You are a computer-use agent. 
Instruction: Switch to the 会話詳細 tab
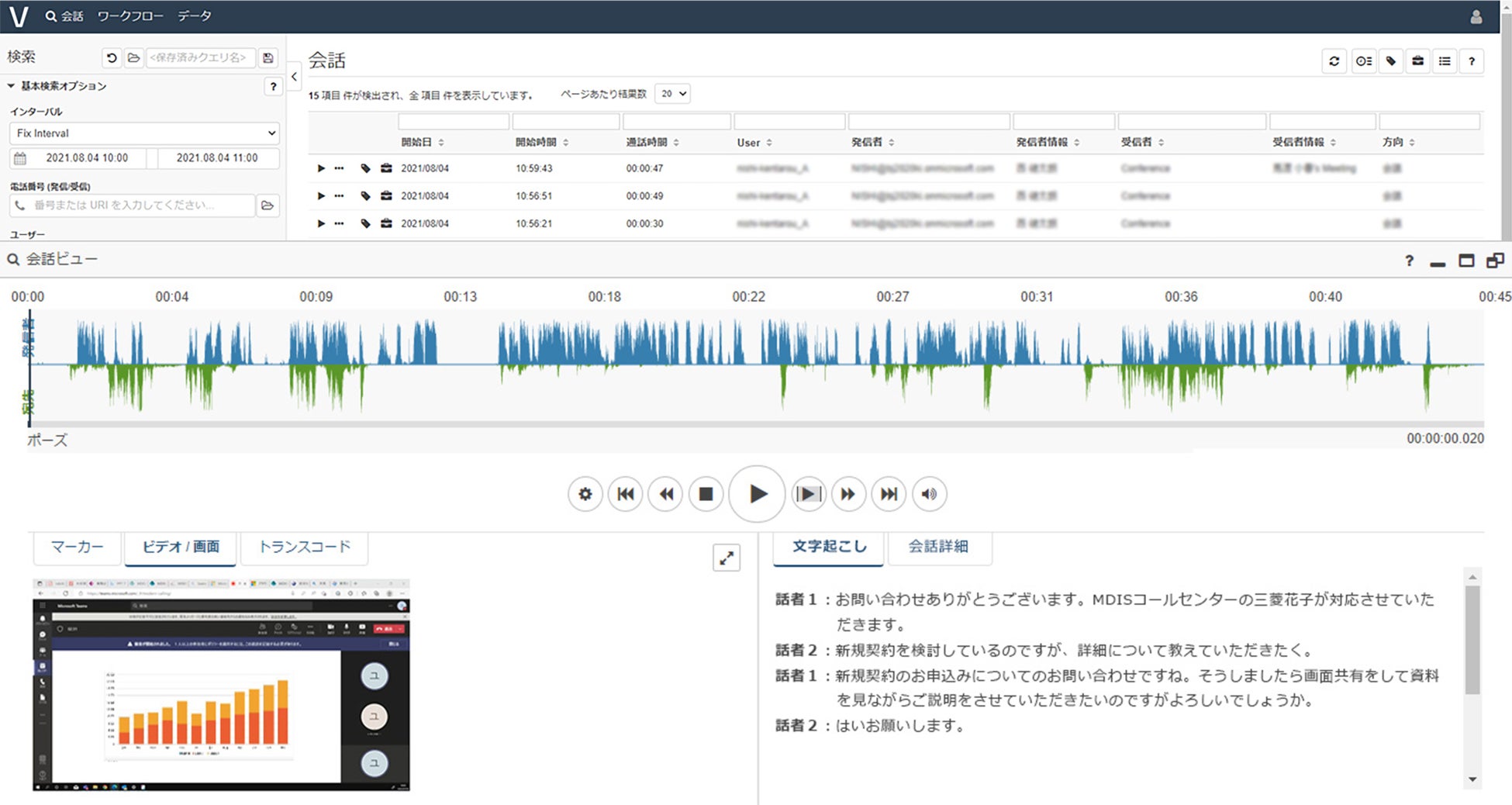coord(937,547)
